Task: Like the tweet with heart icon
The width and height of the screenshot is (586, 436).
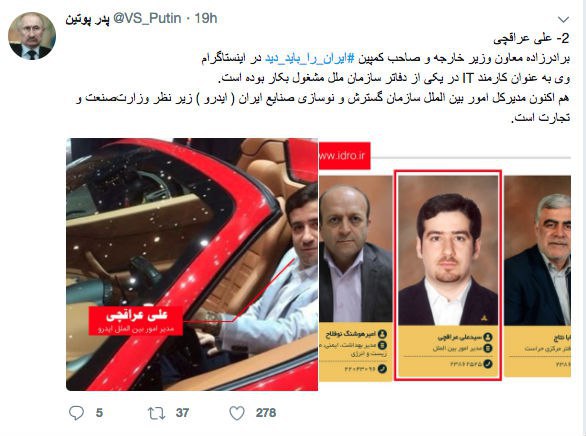Action: click(x=237, y=413)
